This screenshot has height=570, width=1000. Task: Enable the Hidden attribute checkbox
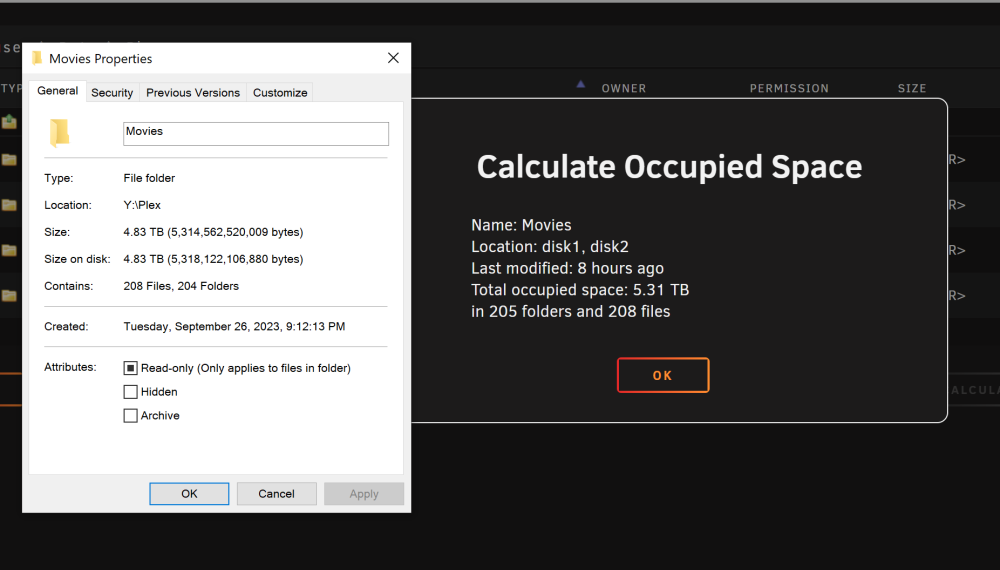click(x=130, y=391)
